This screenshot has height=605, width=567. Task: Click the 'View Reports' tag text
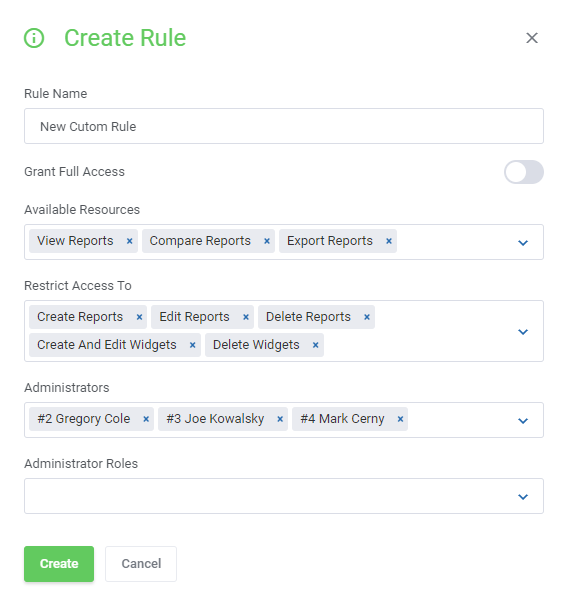pos(75,241)
